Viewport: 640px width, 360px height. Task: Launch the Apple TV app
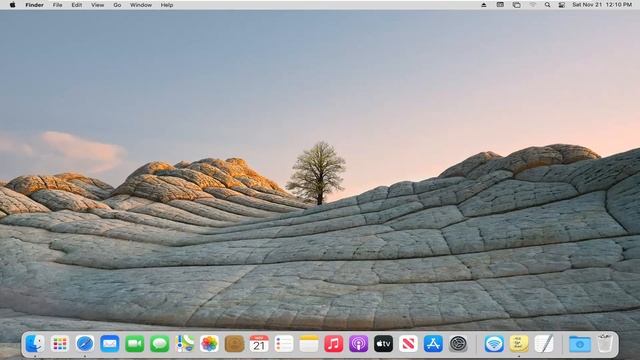(x=384, y=344)
